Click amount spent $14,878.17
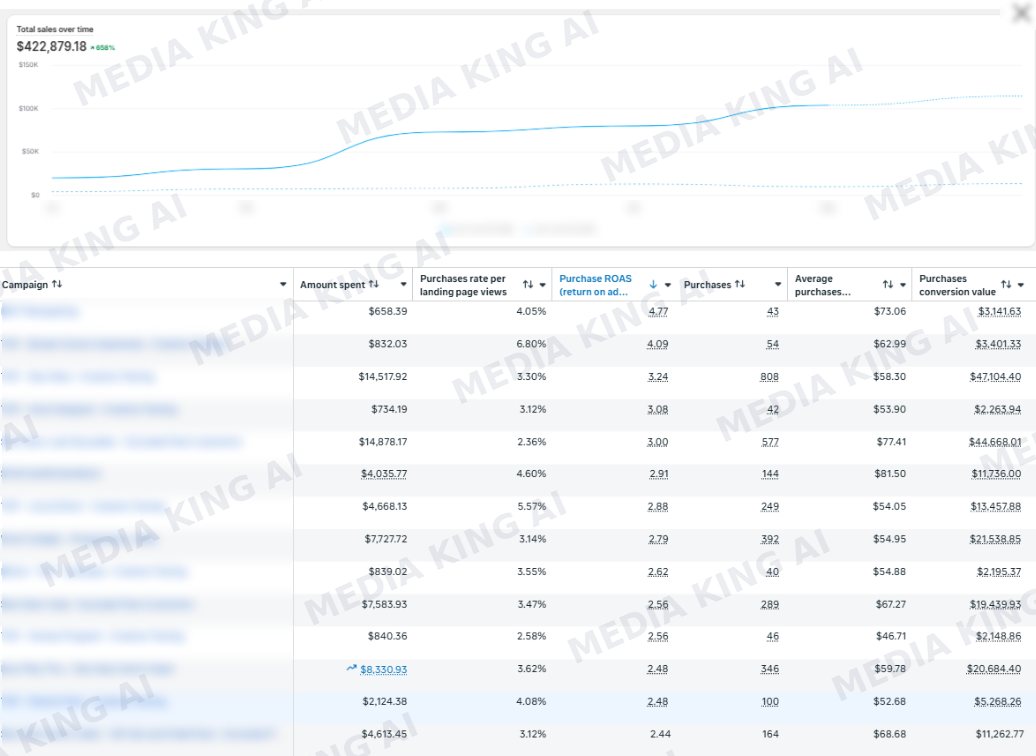 pos(383,441)
